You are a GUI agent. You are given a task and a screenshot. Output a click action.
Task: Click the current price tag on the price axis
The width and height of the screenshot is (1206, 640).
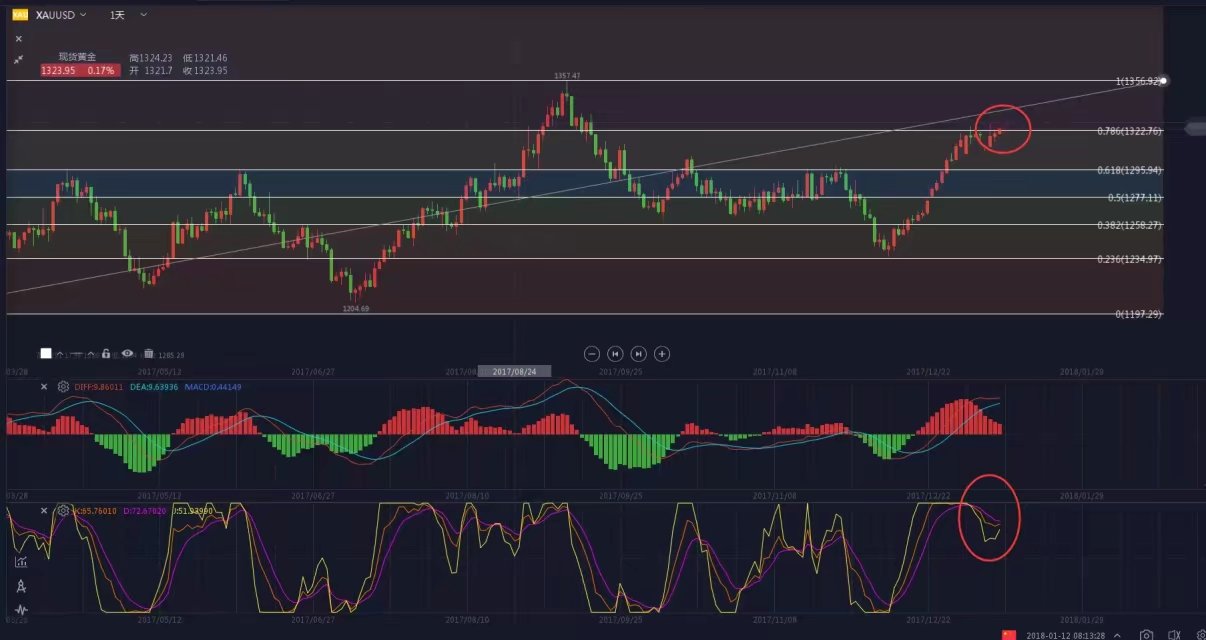(x=1195, y=127)
